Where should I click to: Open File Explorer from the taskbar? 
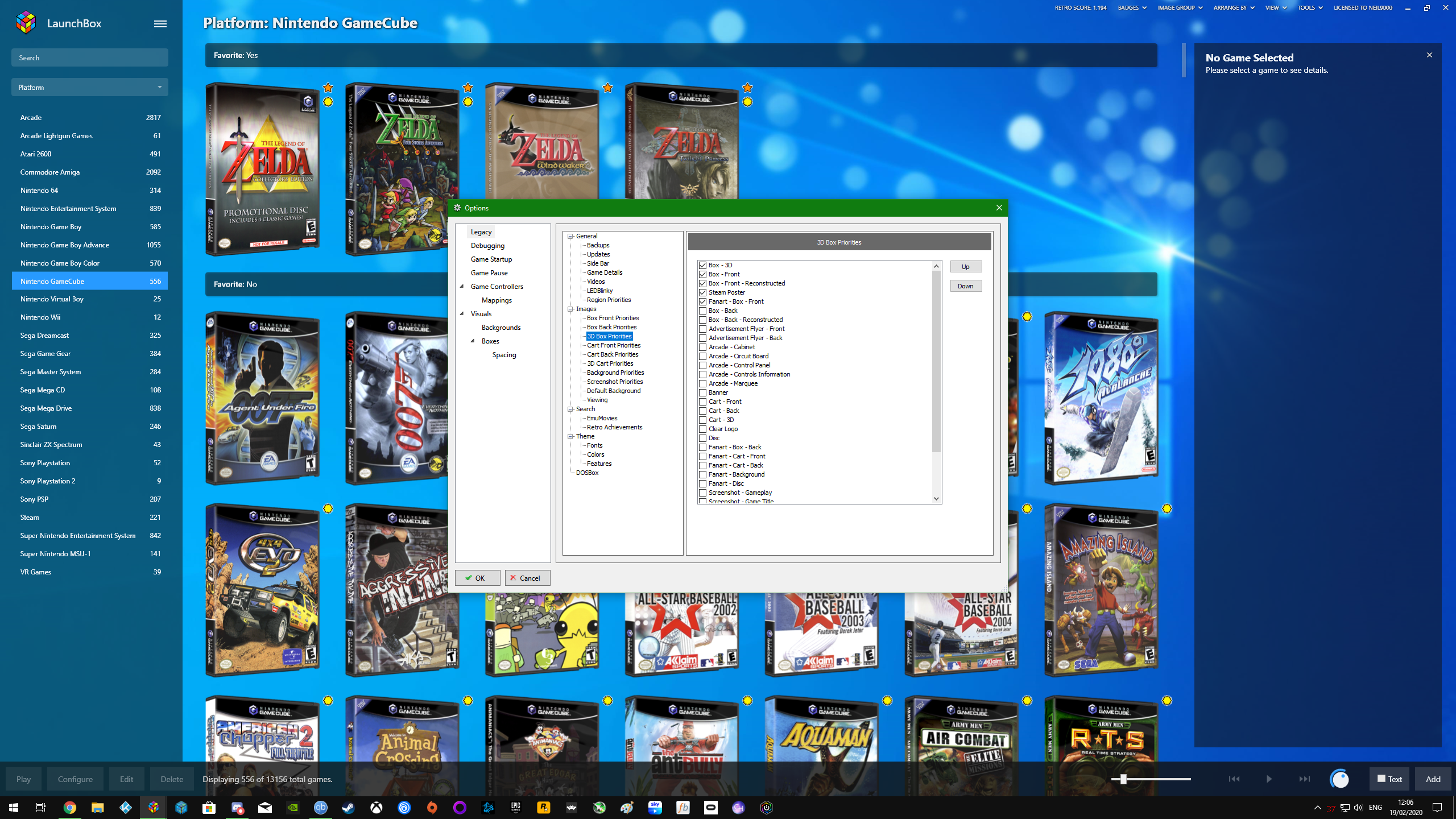[98, 808]
